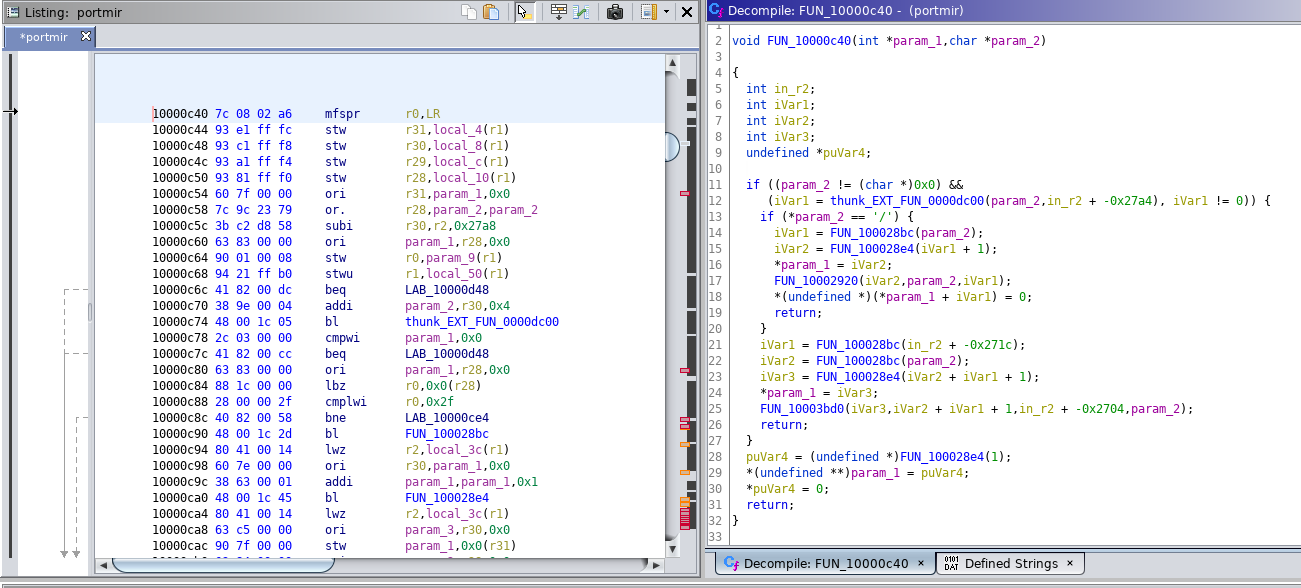The height and width of the screenshot is (588, 1301).
Task: Expand dropdown arrow beside ruler icon
Action: [665, 12]
